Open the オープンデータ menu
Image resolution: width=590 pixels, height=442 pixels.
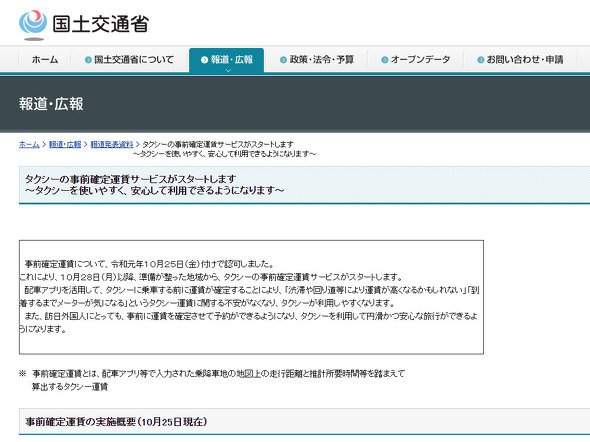coord(415,59)
